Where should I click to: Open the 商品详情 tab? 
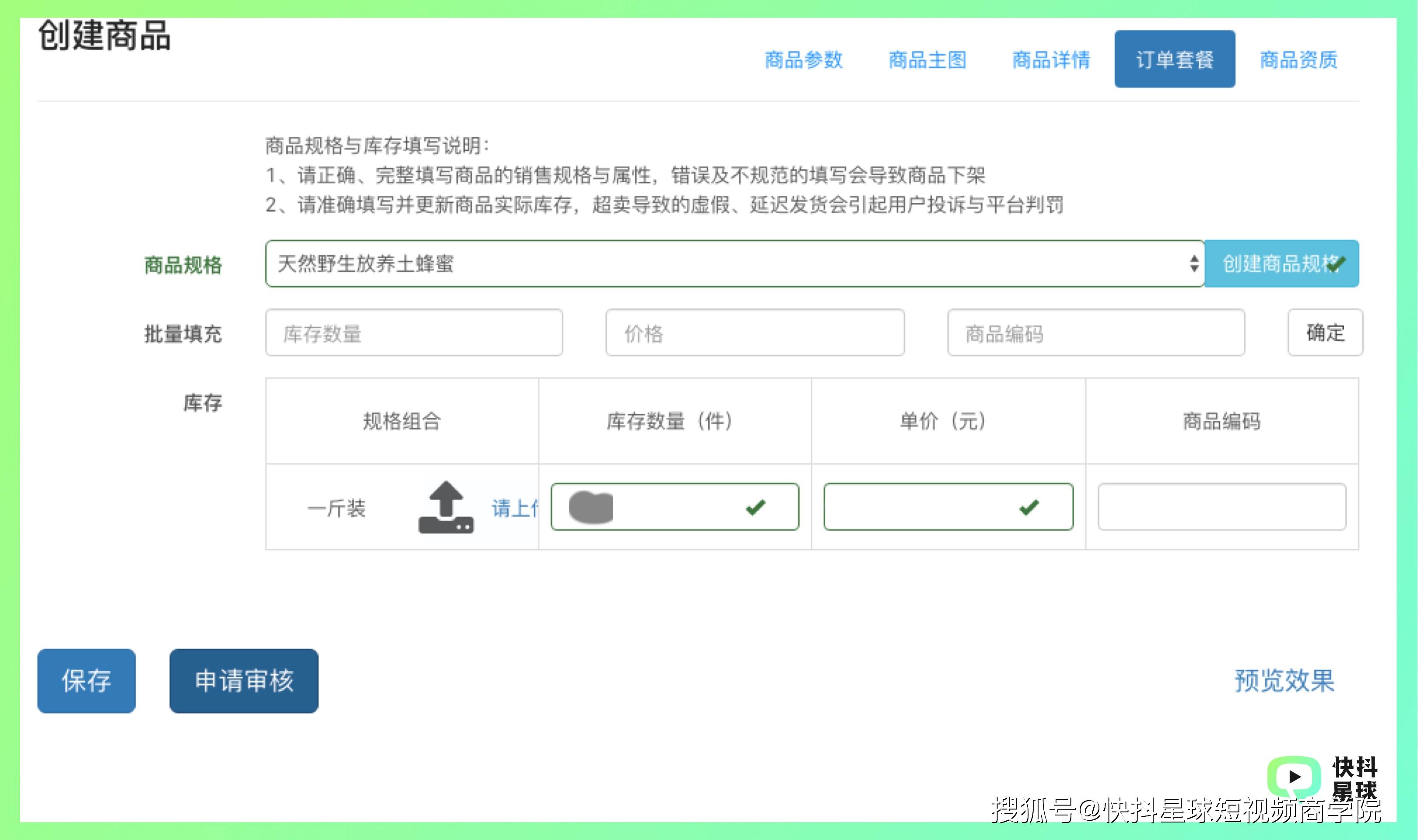tap(1051, 59)
